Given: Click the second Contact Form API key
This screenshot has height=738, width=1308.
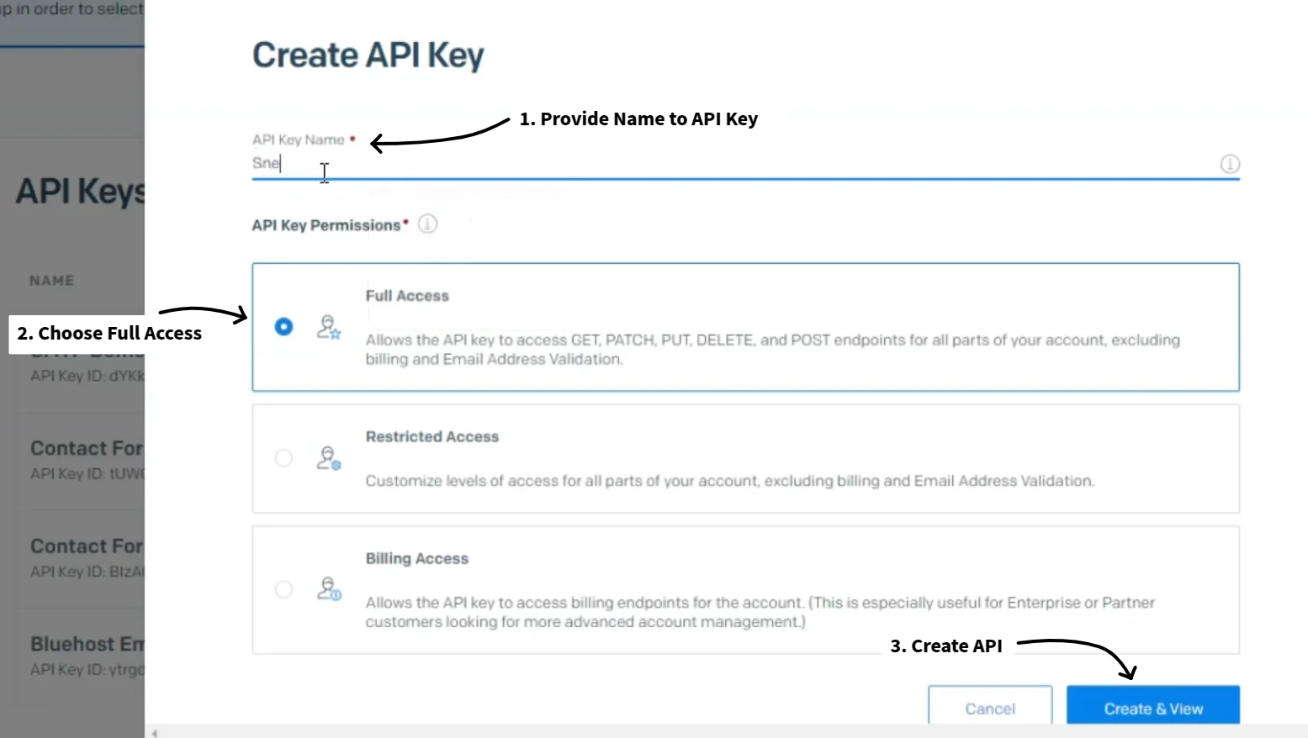Looking at the screenshot, I should click(87, 546).
